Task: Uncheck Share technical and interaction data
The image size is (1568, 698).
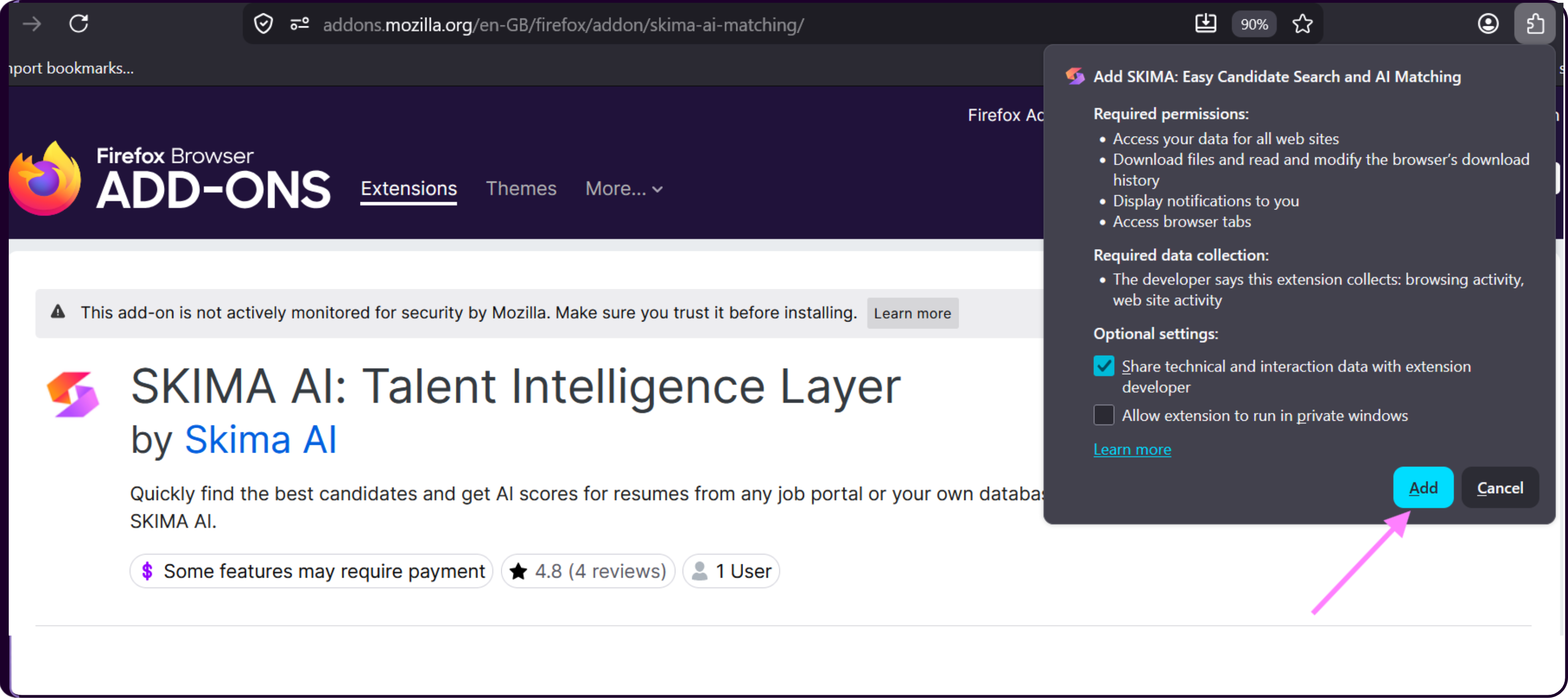Action: point(1104,366)
